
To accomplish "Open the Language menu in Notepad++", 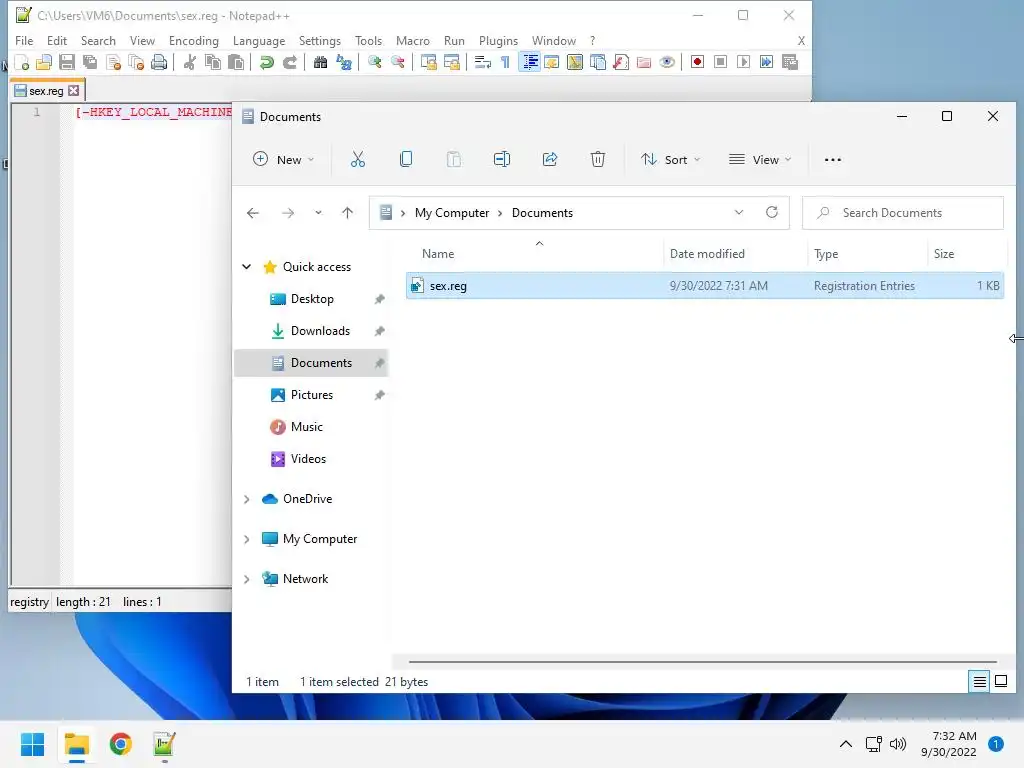I will tap(259, 40).
